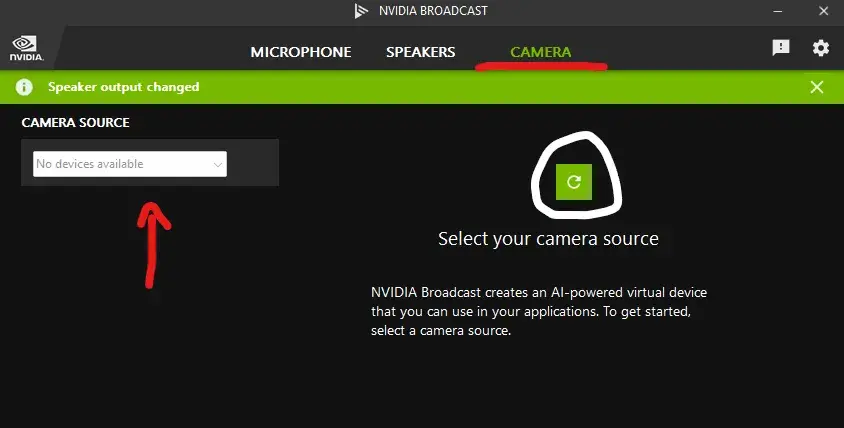
Task: Click the NVIDIA Broadcast title bar icon
Action: coord(362,12)
